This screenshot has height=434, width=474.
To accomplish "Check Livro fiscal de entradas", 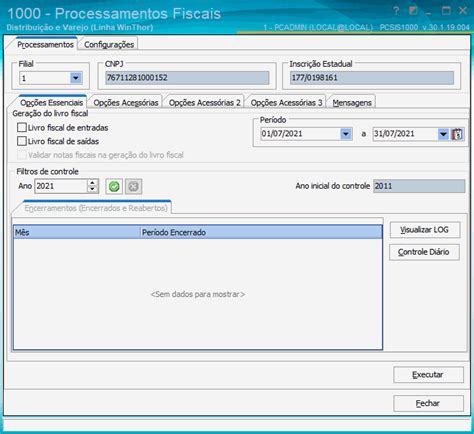I will click(22, 127).
